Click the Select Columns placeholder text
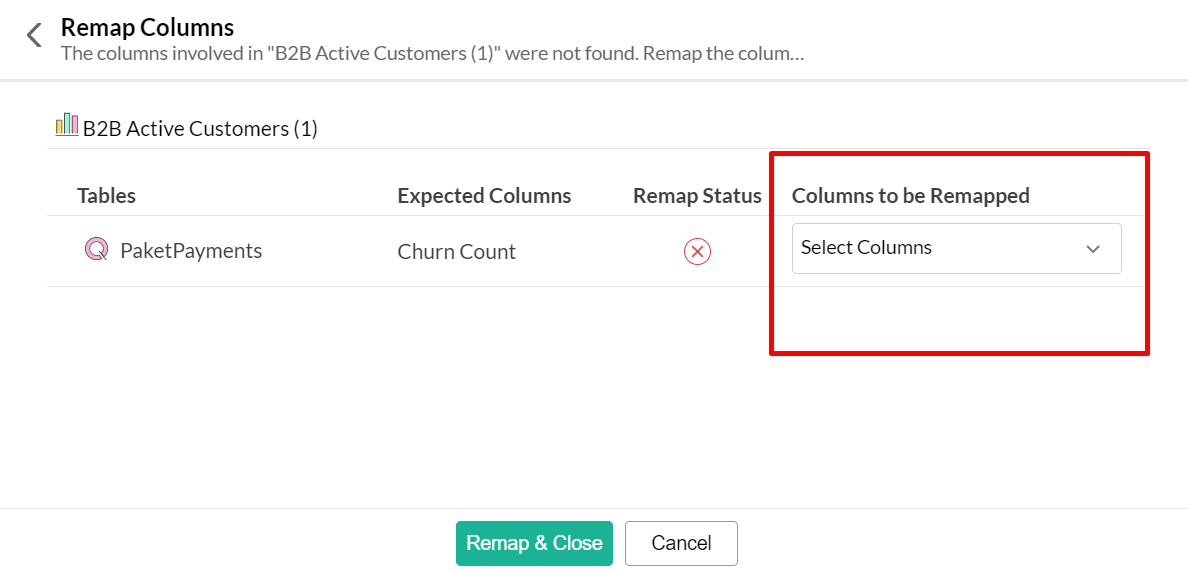Image resolution: width=1188 pixels, height=573 pixels. 866,248
